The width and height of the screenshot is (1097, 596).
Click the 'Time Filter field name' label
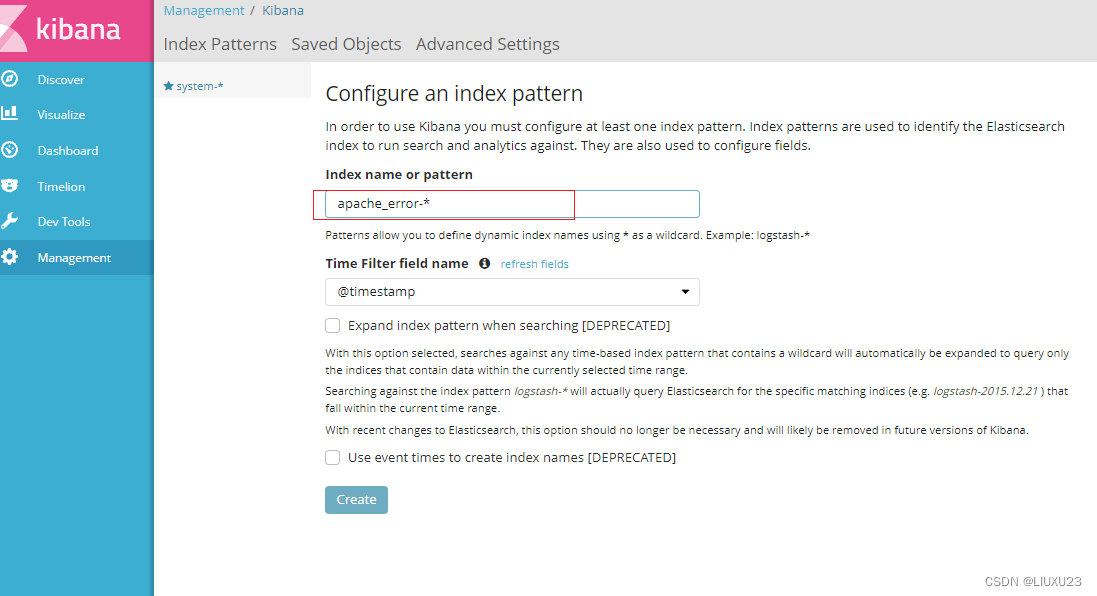[397, 264]
